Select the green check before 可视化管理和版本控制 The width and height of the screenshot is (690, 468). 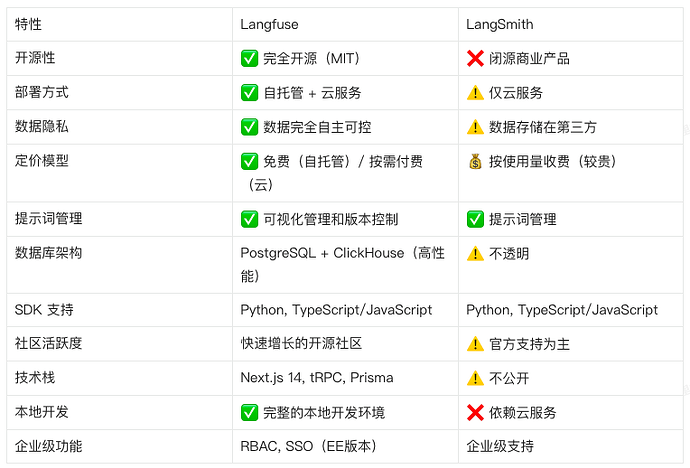tap(250, 219)
